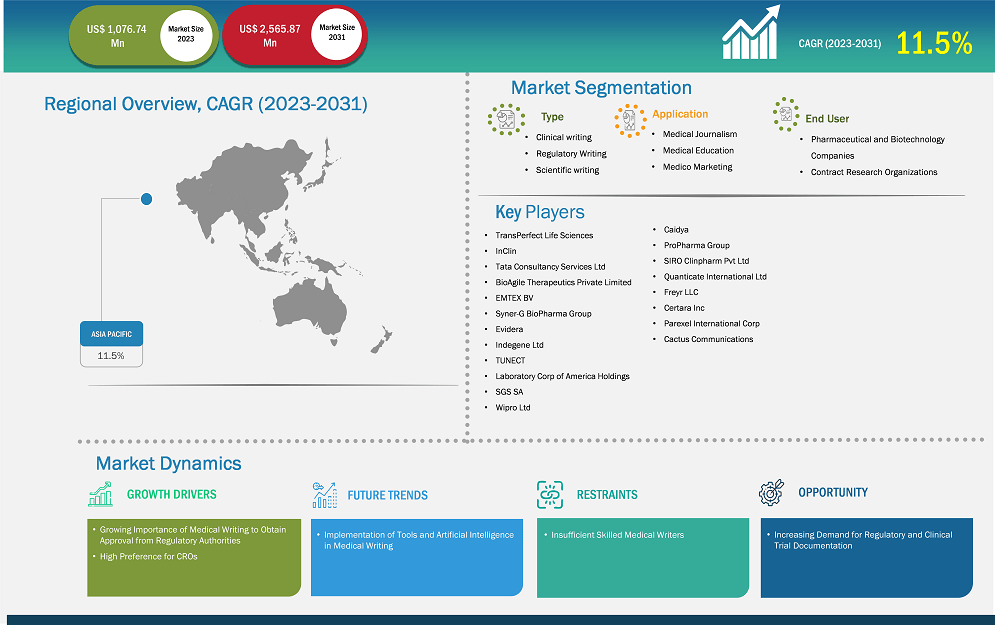Click the FUTURE TRENDS title

(388, 495)
